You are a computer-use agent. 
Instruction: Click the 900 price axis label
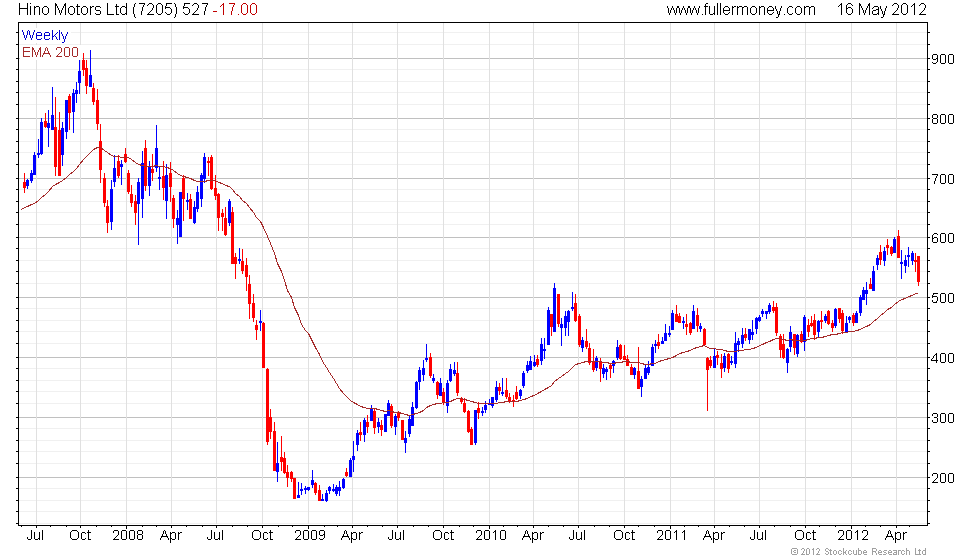(x=943, y=59)
